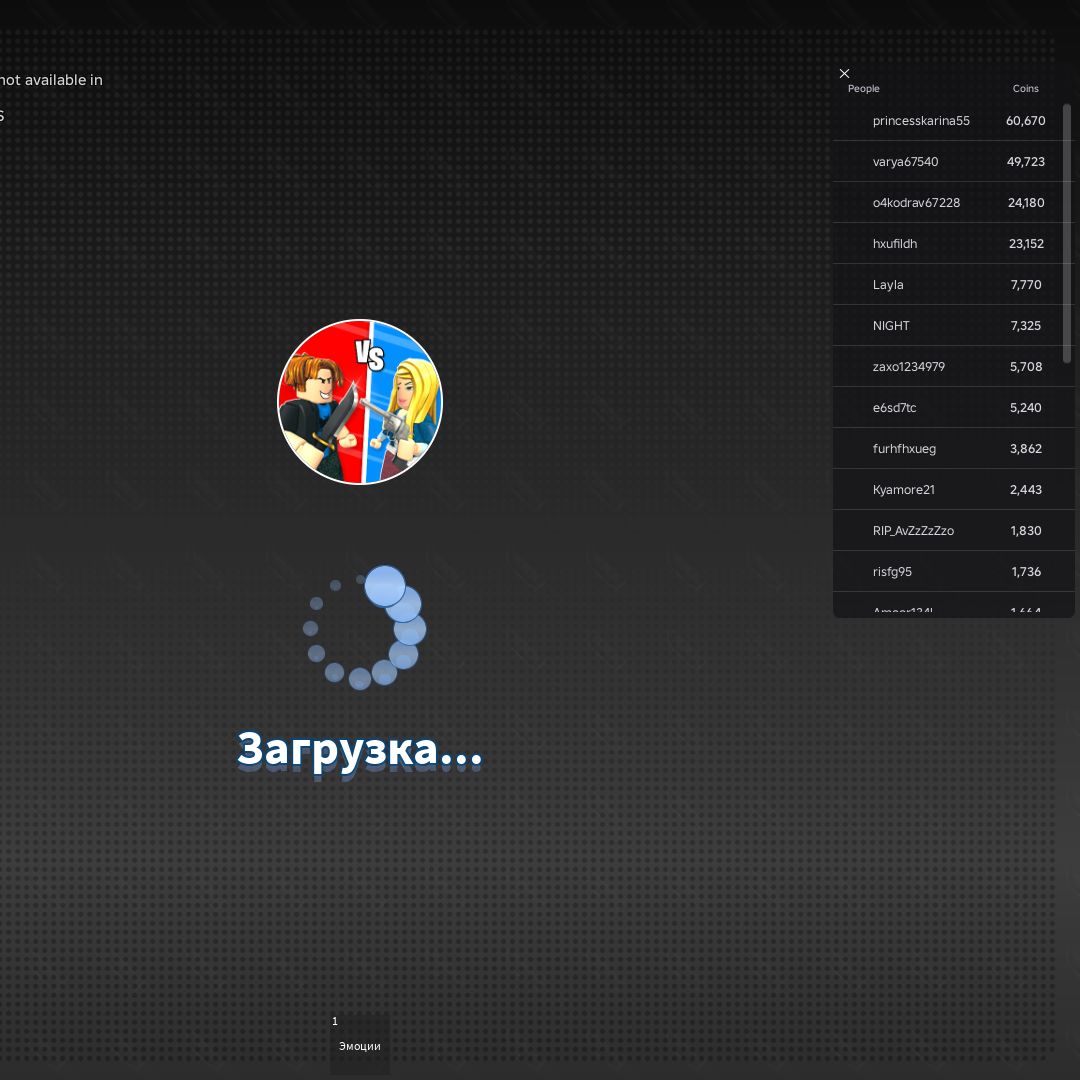
Task: Click the 23,152 coins value
Action: [x=1026, y=244]
